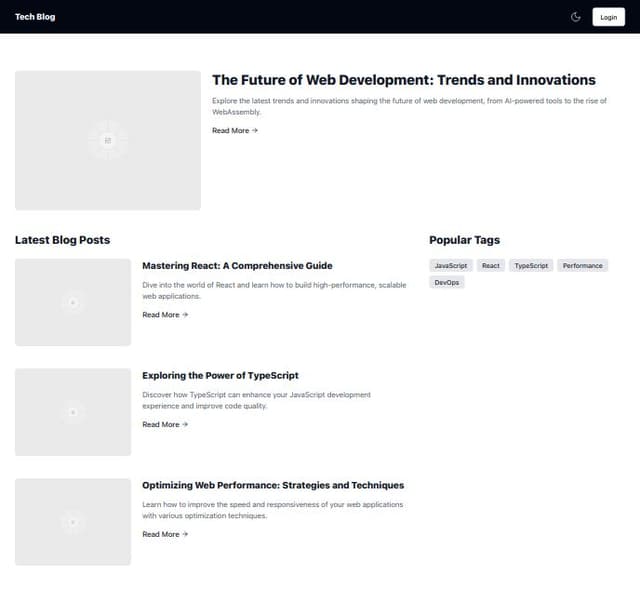Toggle dark mode with the moon icon

[x=576, y=17]
